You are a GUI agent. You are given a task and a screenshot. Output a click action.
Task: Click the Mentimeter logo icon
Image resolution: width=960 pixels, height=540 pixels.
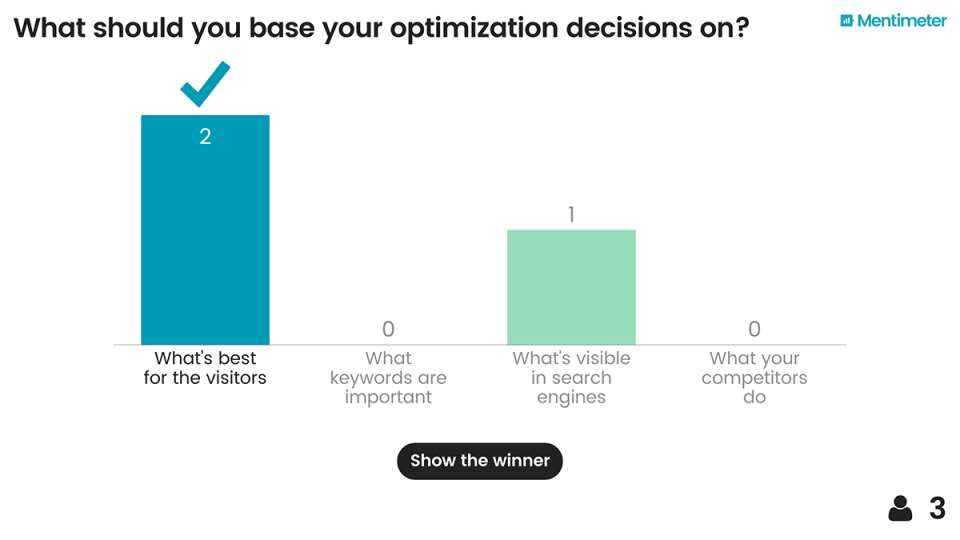coord(846,20)
